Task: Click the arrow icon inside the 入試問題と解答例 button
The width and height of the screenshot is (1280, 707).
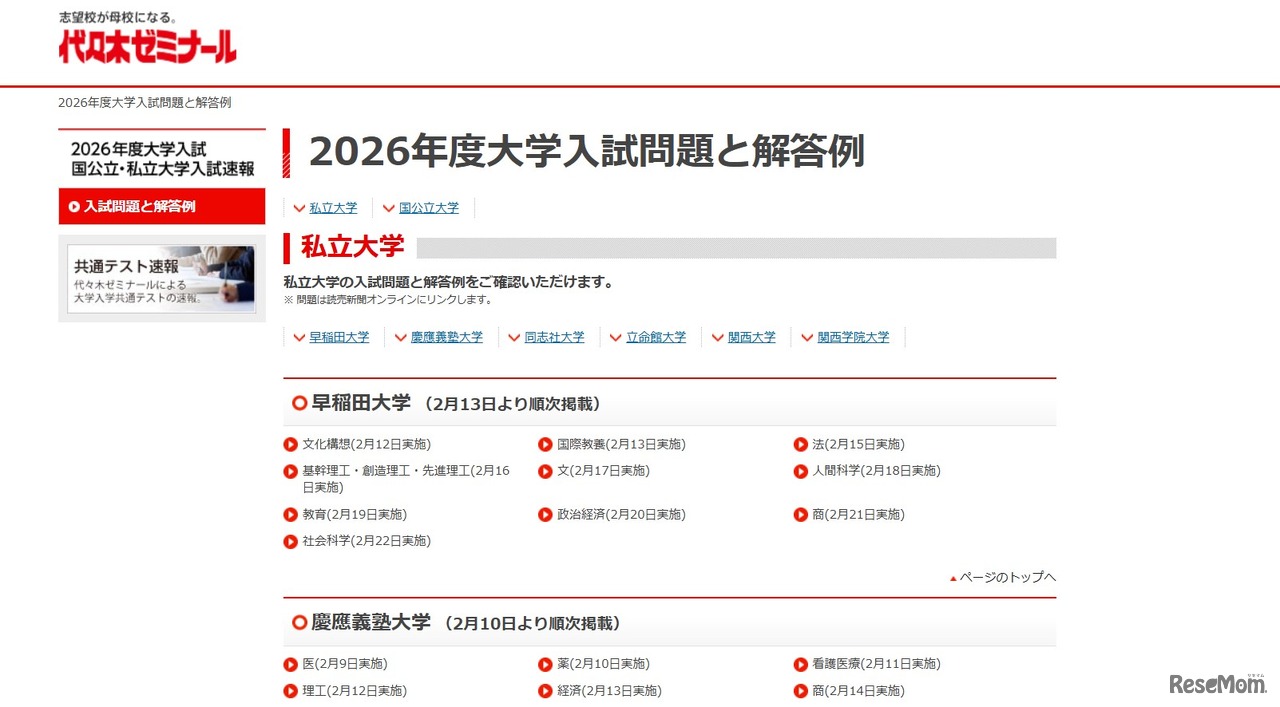Action: (74, 207)
